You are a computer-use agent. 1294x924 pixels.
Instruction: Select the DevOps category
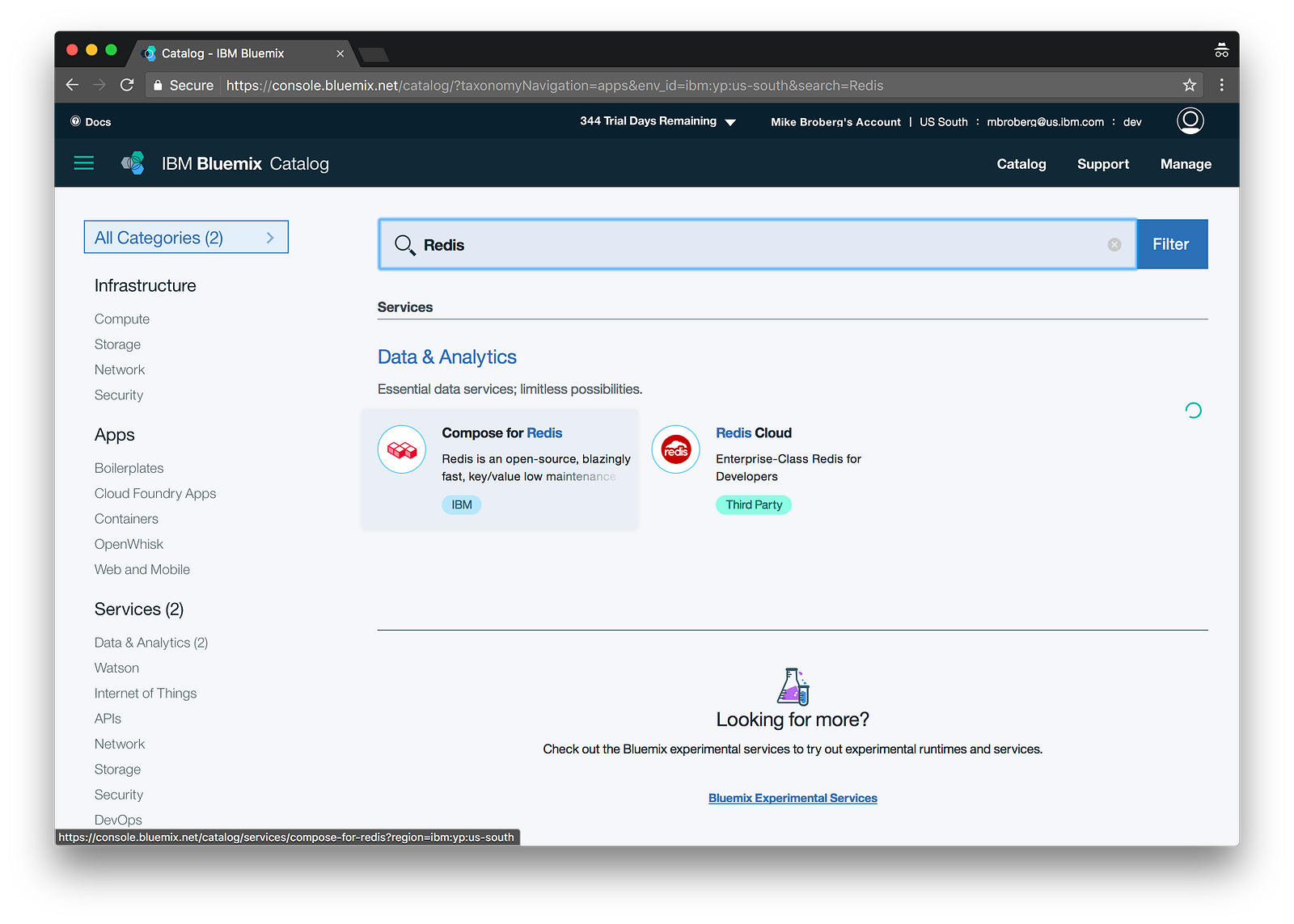tap(118, 820)
